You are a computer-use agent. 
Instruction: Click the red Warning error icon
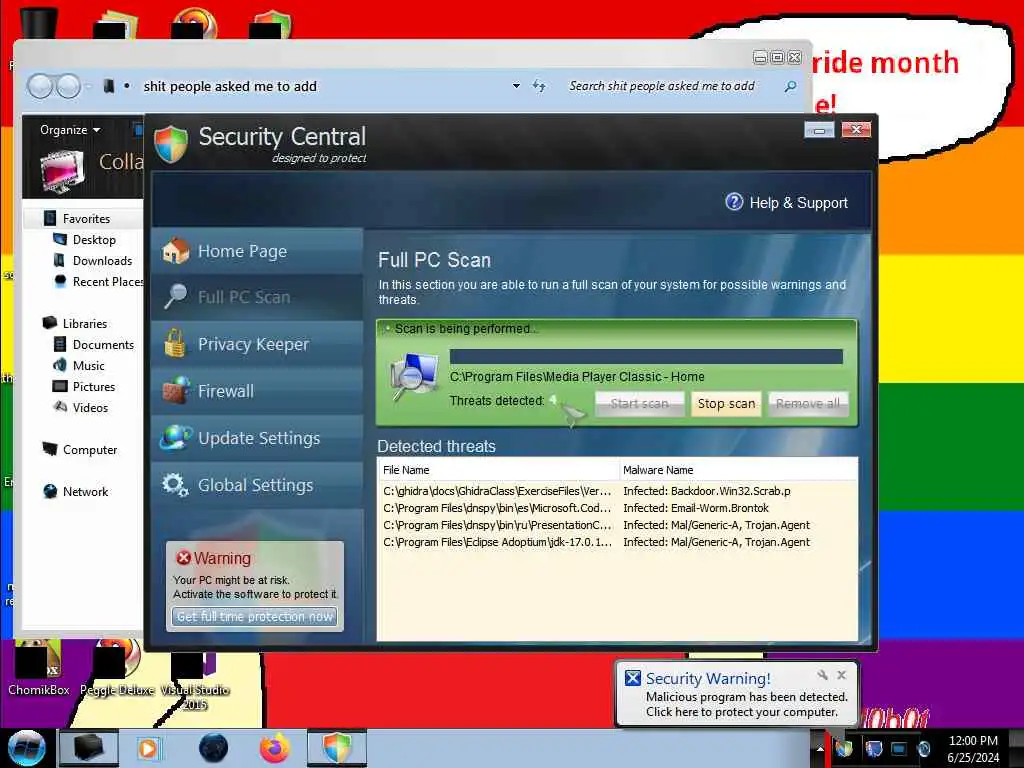coord(184,558)
